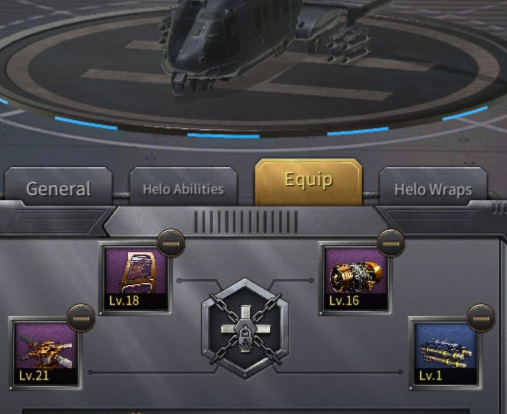
Task: Click the Lv.21 level label
Action: click(34, 376)
